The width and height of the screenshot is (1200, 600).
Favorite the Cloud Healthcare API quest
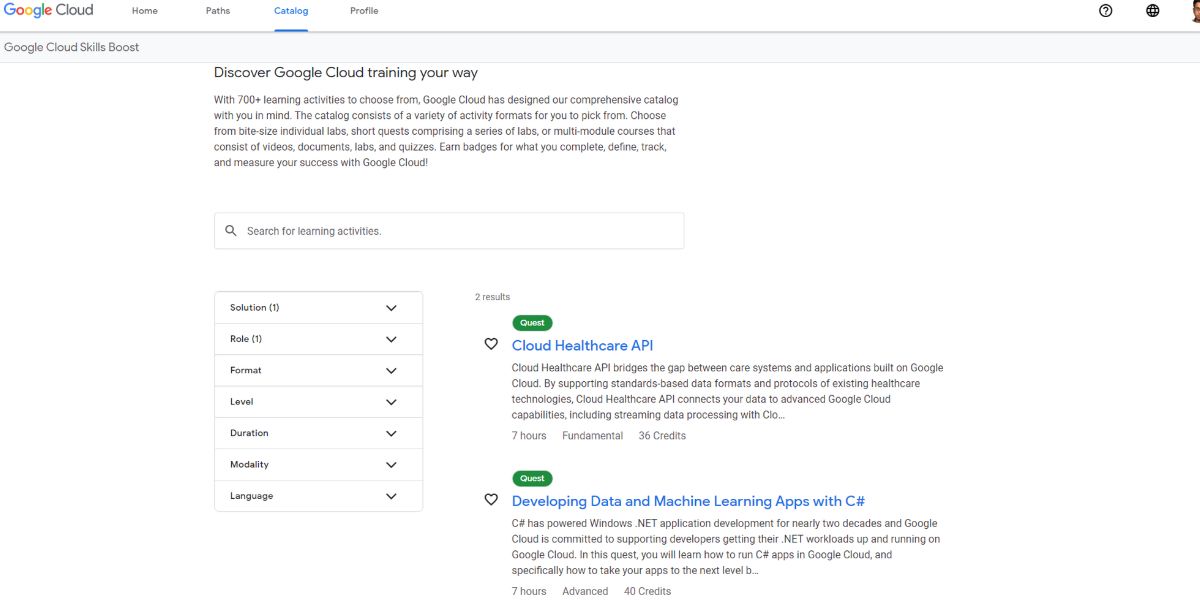click(x=491, y=344)
